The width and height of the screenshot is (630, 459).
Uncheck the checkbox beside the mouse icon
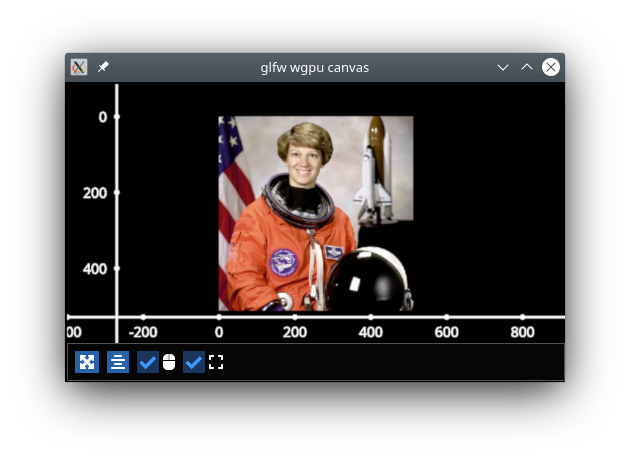click(x=147, y=362)
